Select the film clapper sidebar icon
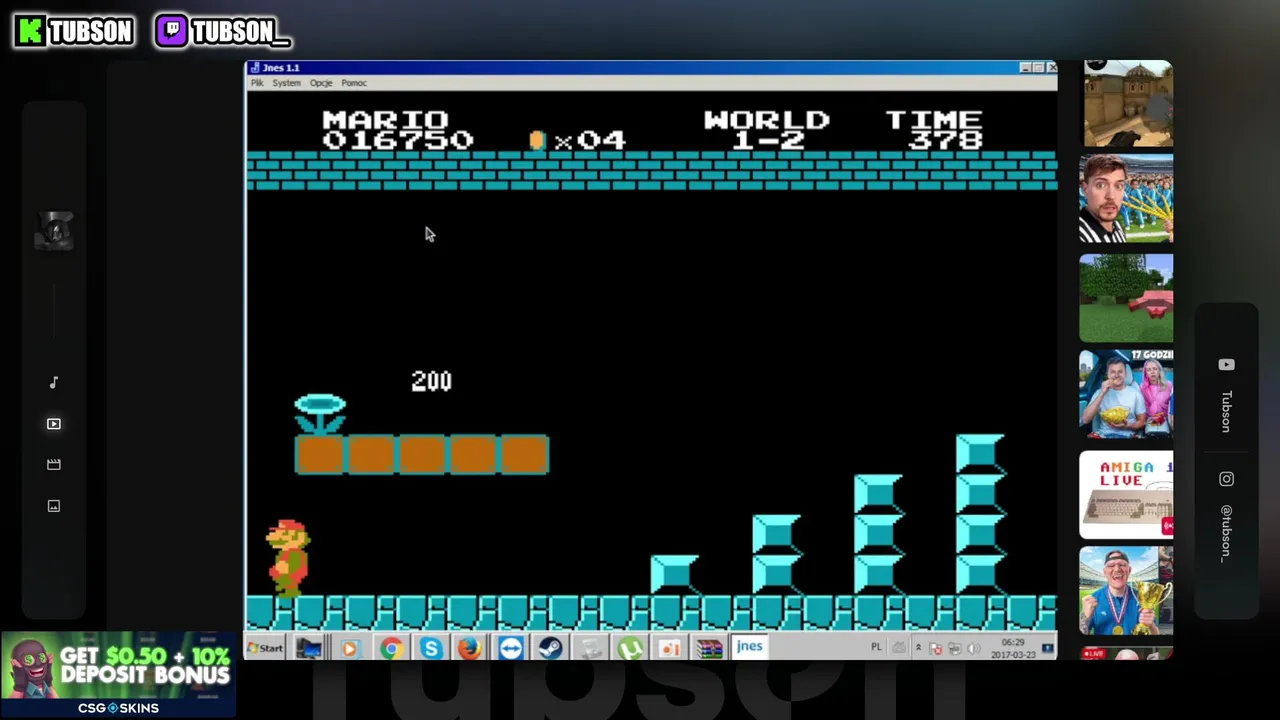This screenshot has width=1280, height=720. 54,465
